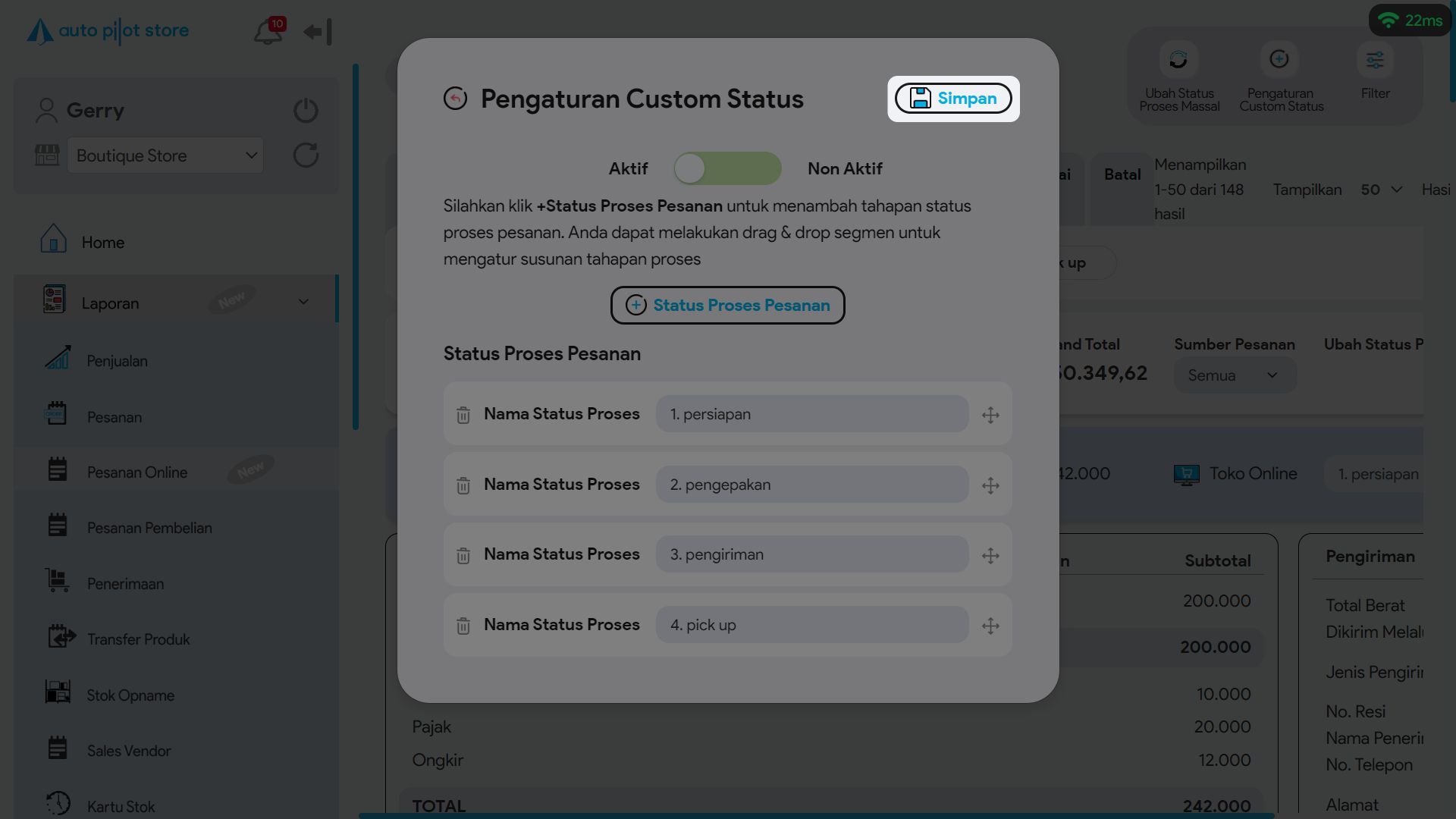Click the drag handle of '2. pengepakan' row
Image resolution: width=1456 pixels, height=819 pixels.
pos(990,485)
